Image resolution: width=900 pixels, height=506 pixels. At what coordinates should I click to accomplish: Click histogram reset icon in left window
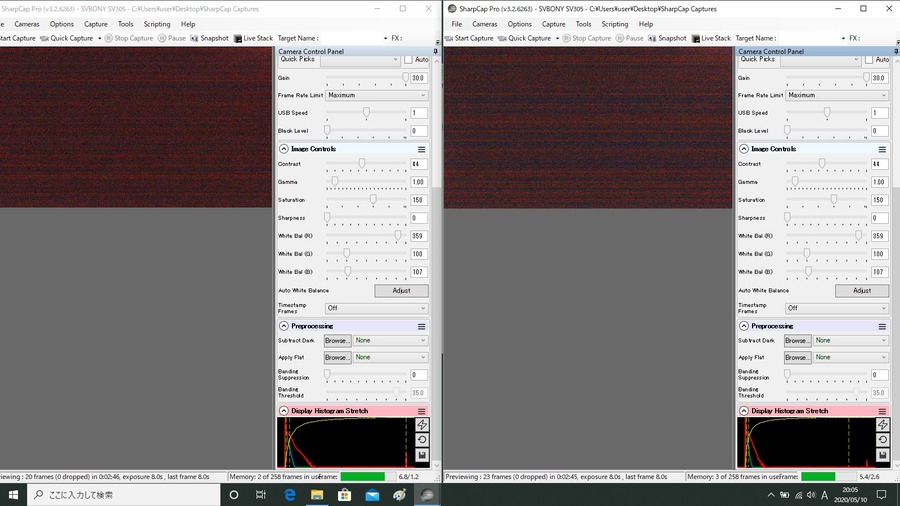tap(422, 439)
